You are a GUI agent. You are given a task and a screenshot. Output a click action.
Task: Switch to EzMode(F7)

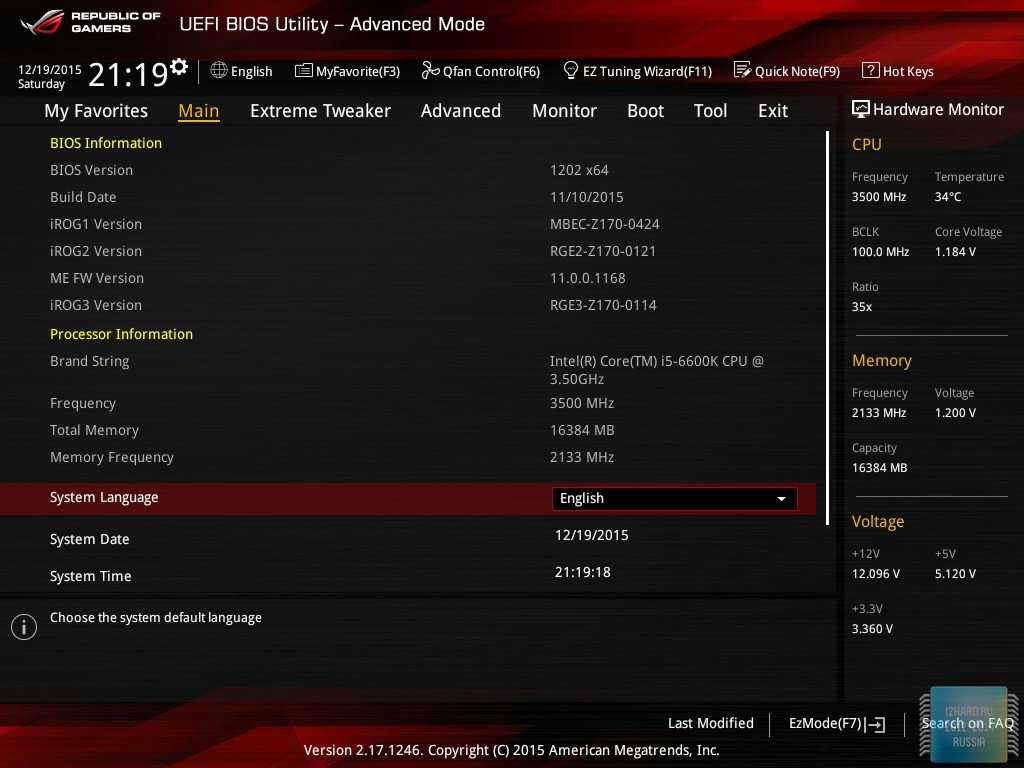(836, 723)
